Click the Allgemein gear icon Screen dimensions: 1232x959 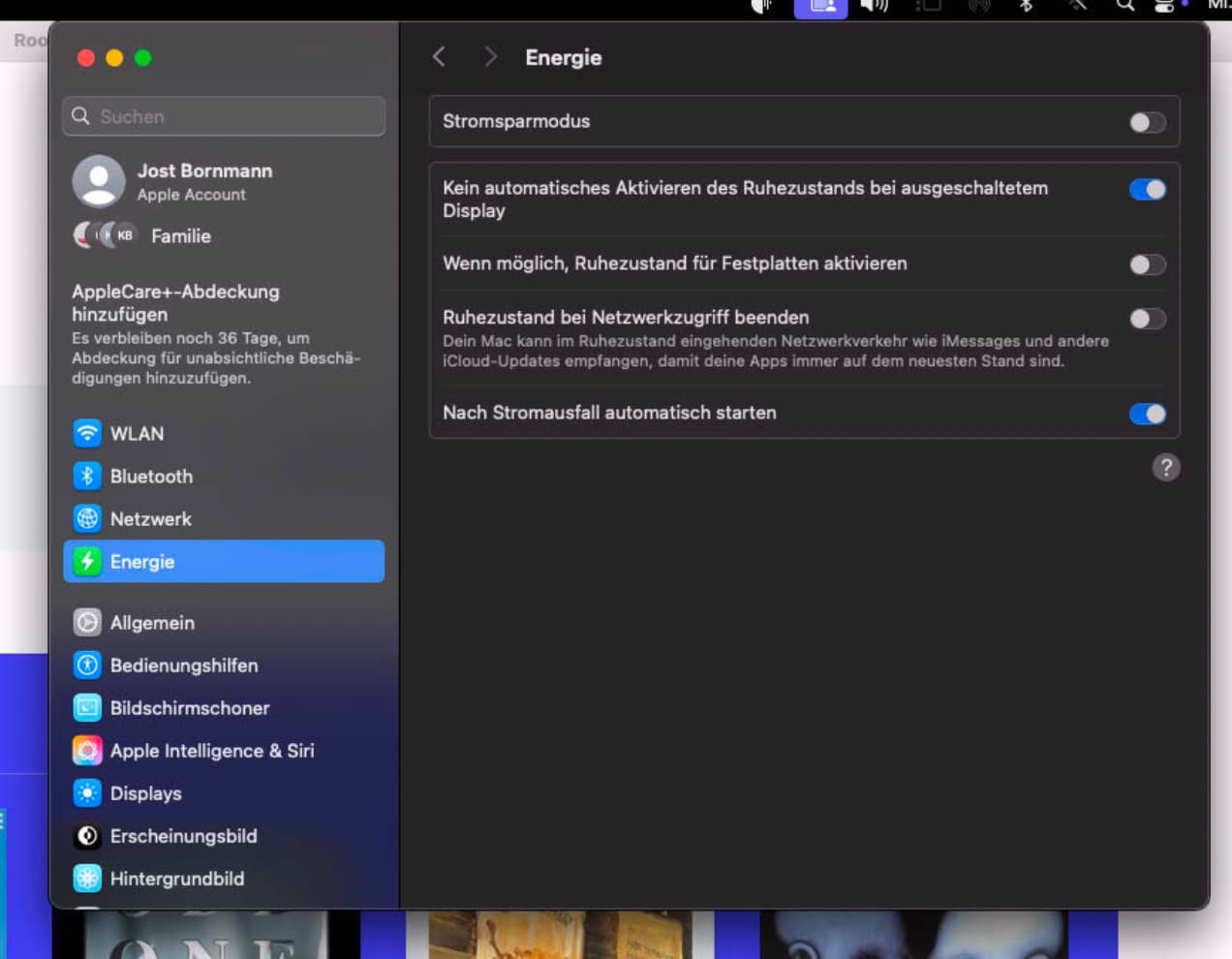(87, 622)
